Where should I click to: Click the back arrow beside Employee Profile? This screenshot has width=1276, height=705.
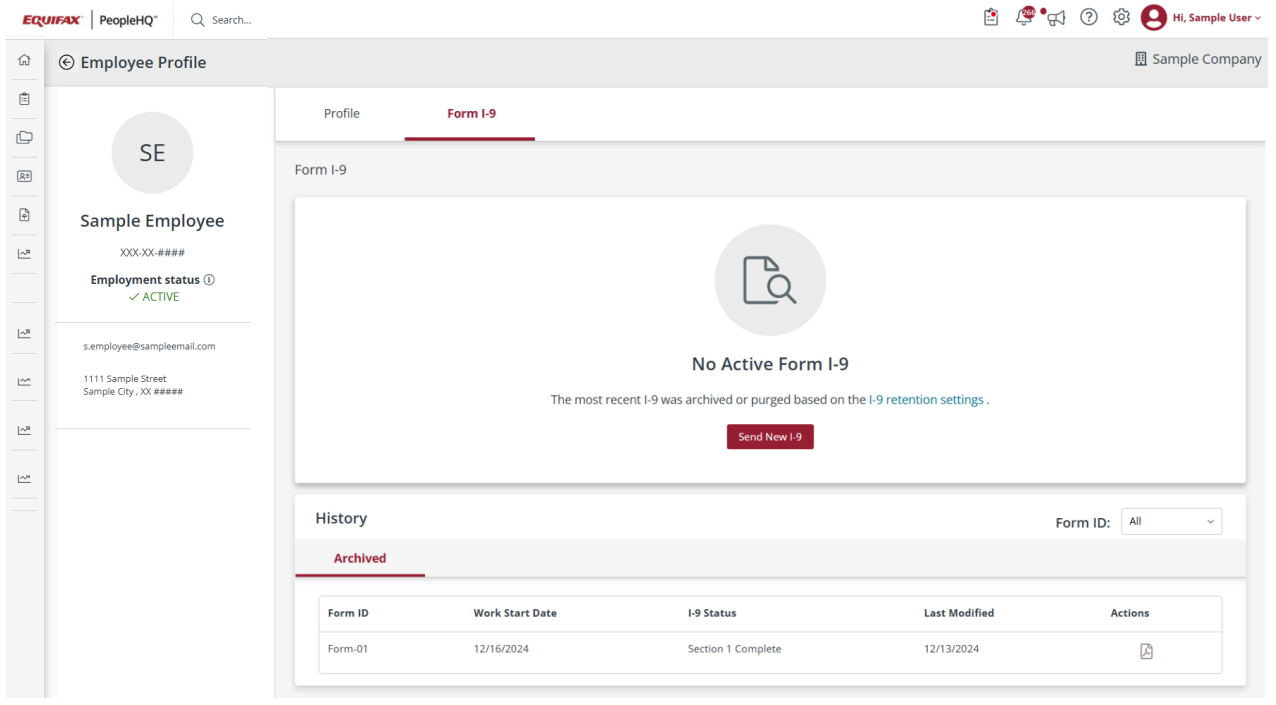click(67, 62)
